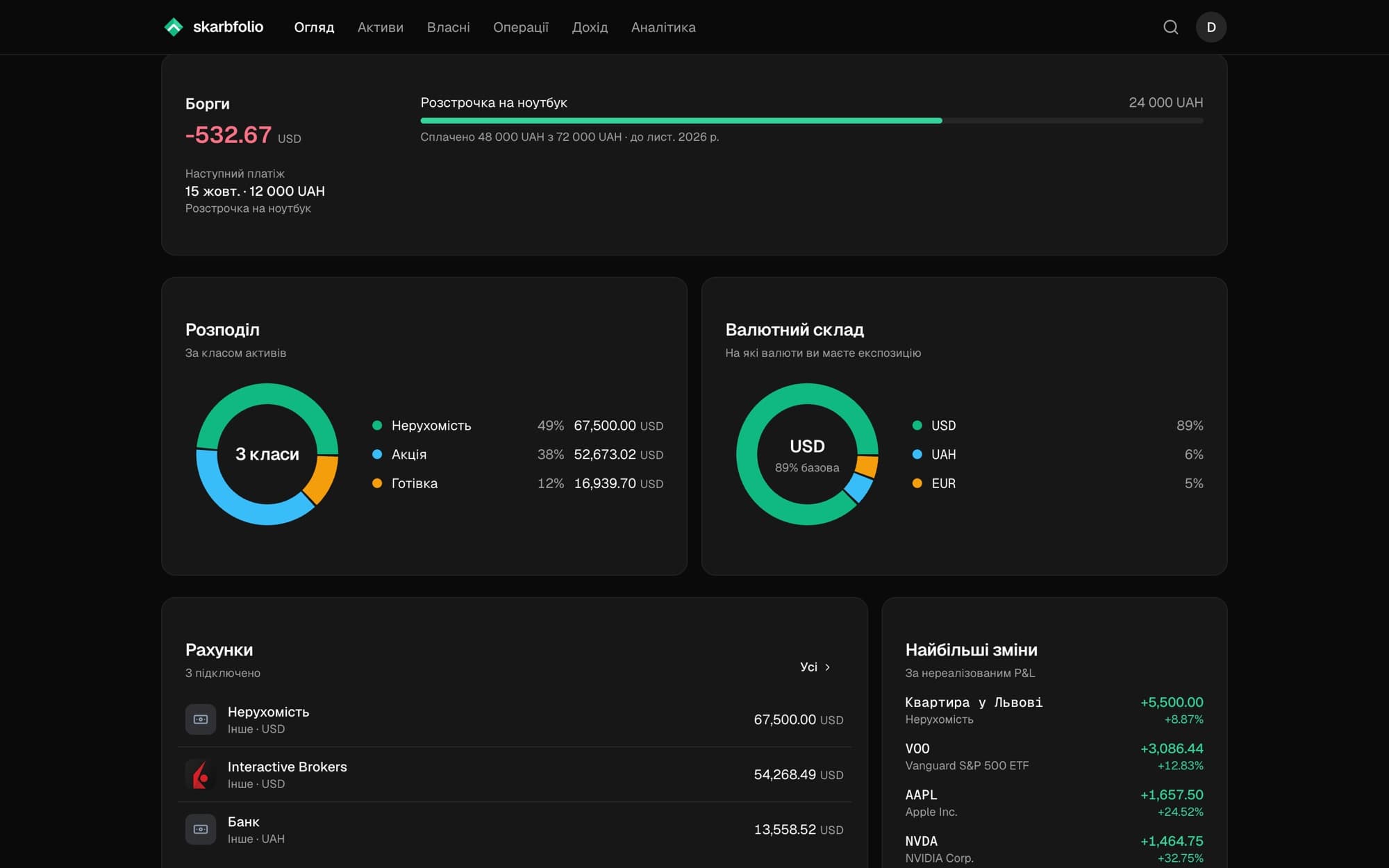Open the Активи tab
The width and height of the screenshot is (1389, 868).
381,27
